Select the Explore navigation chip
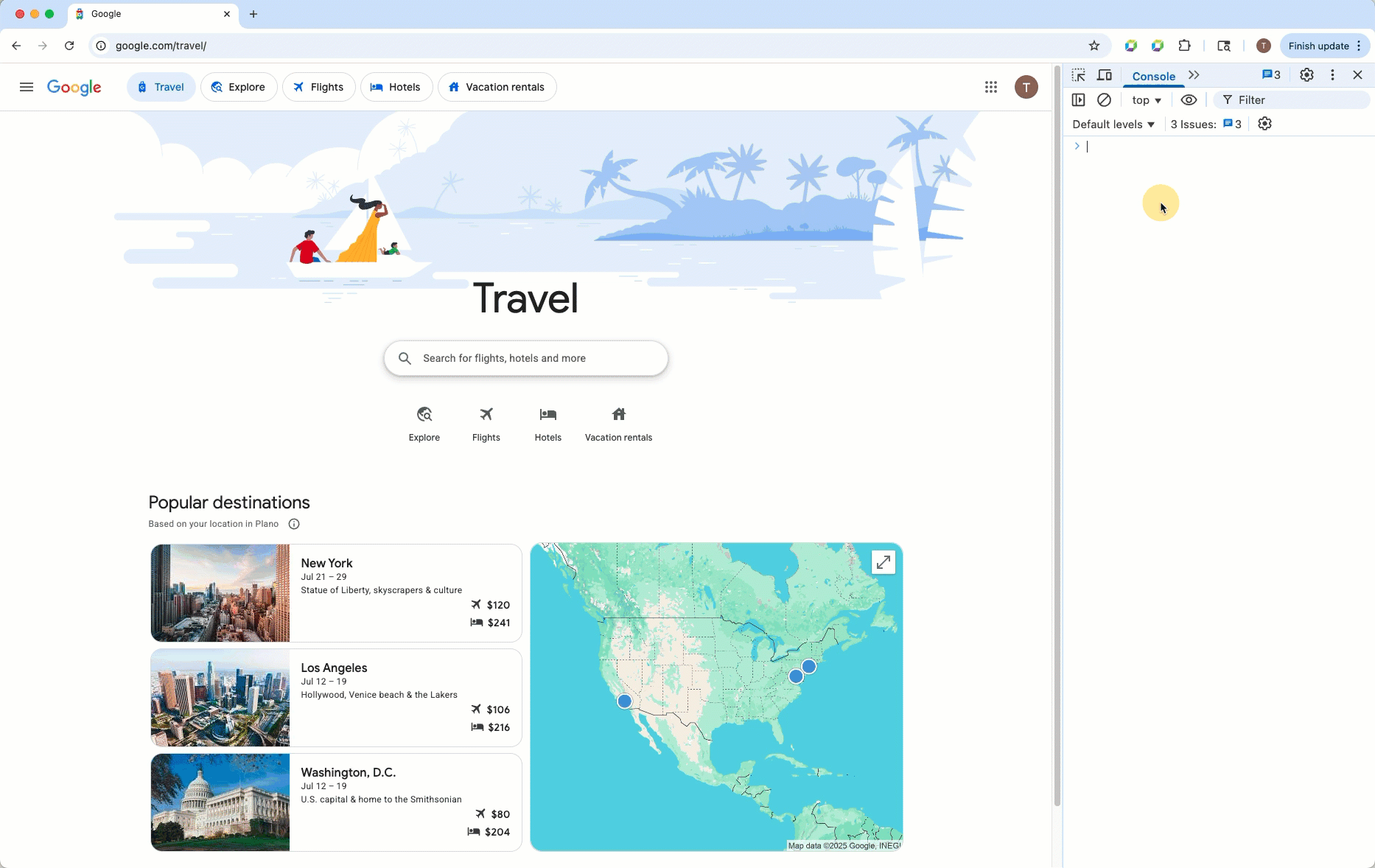 (239, 87)
